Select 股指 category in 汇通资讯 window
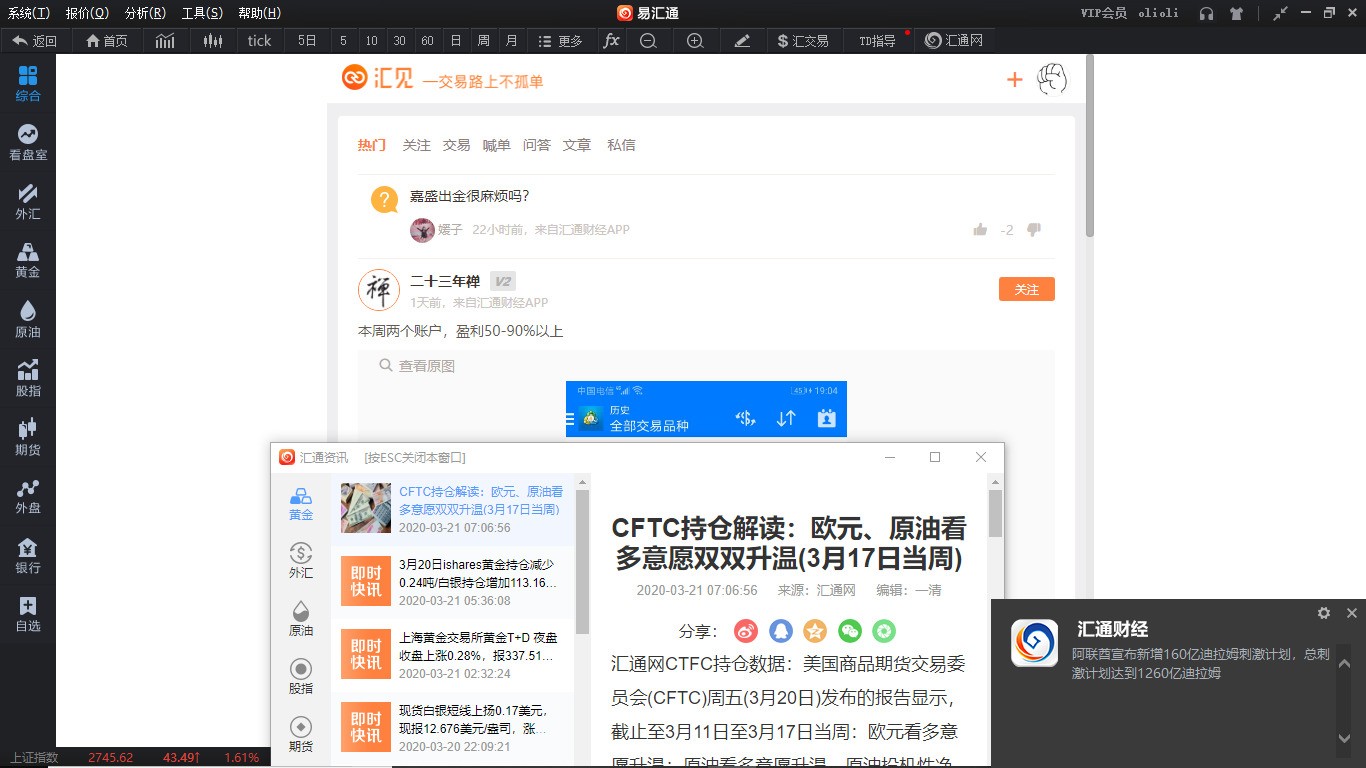 [301, 677]
